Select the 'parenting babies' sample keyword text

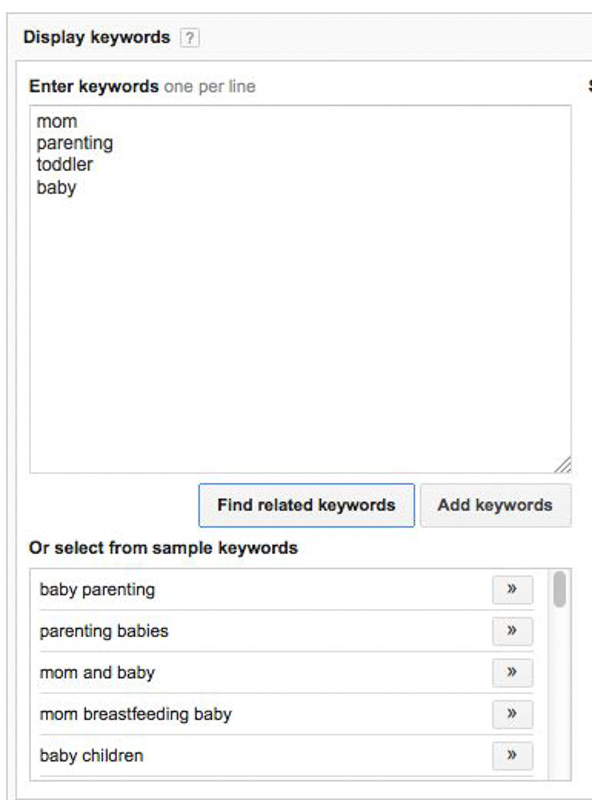coord(104,631)
